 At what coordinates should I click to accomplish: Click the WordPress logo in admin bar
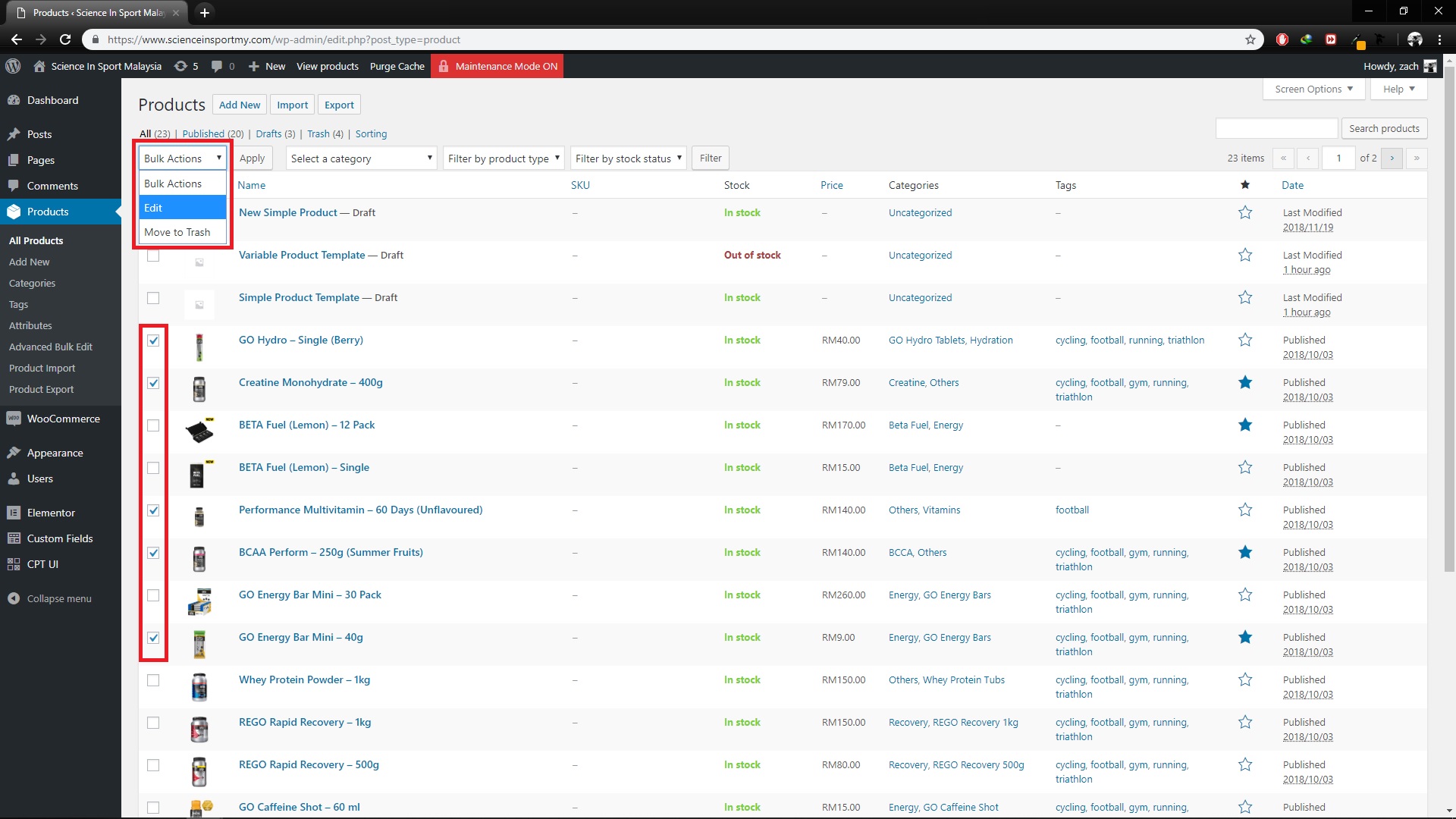pos(13,66)
